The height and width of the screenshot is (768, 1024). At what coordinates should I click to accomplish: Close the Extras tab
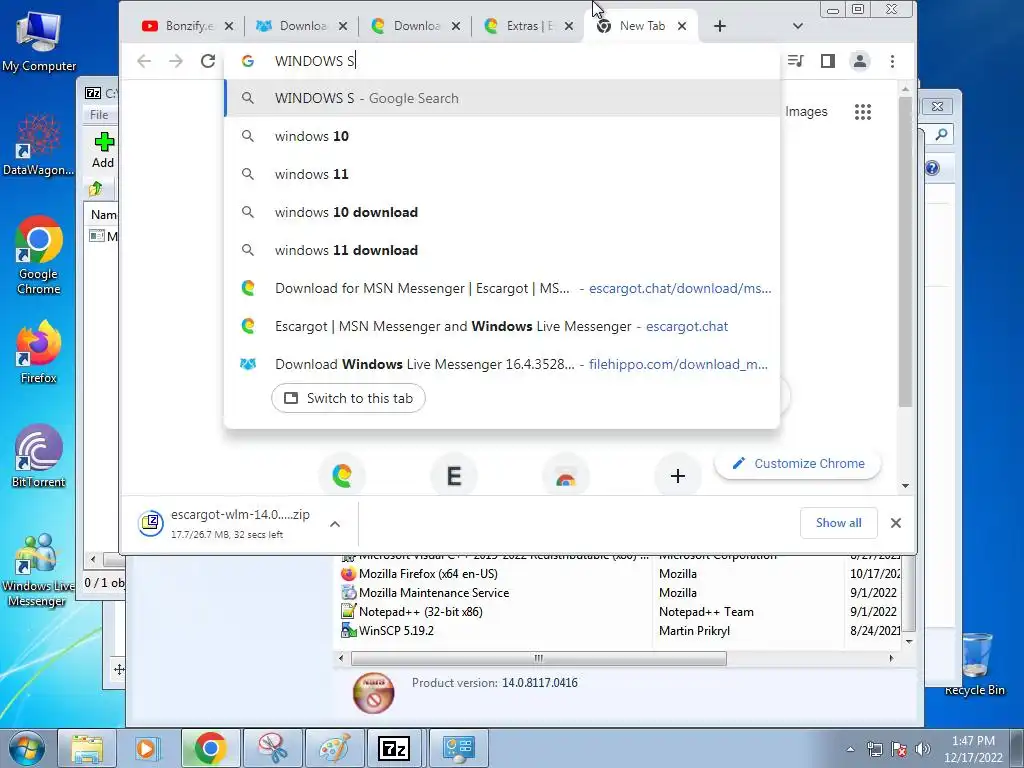pyautogui.click(x=569, y=26)
